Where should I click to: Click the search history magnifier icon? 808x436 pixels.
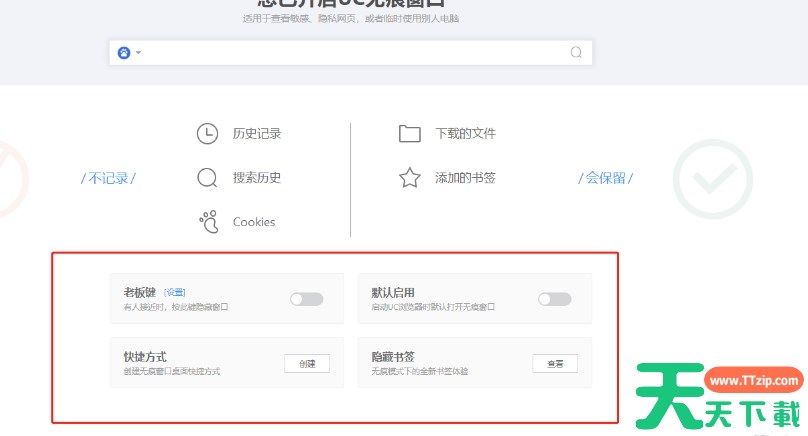(x=207, y=178)
